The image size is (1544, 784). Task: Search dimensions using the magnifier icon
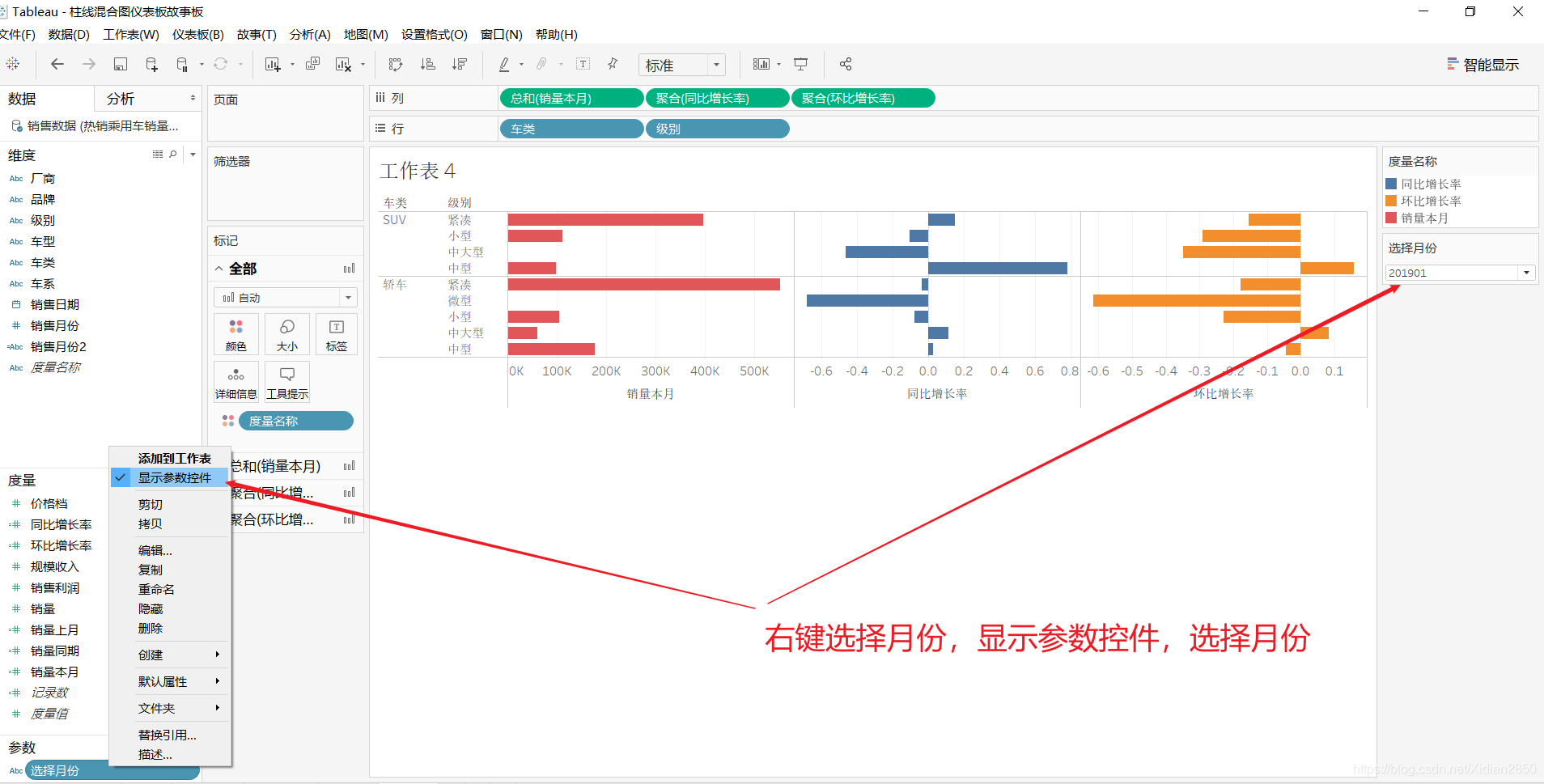tap(172, 154)
